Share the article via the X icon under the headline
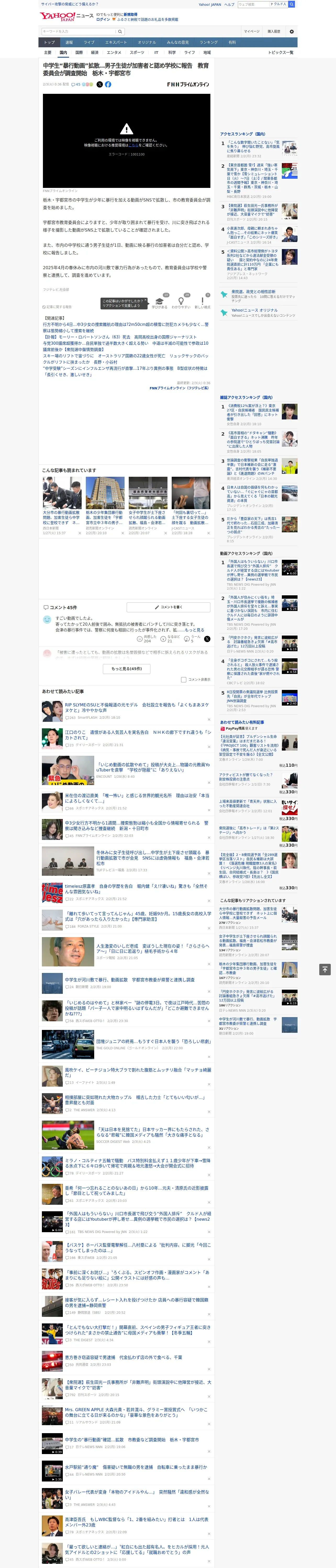 [100, 85]
